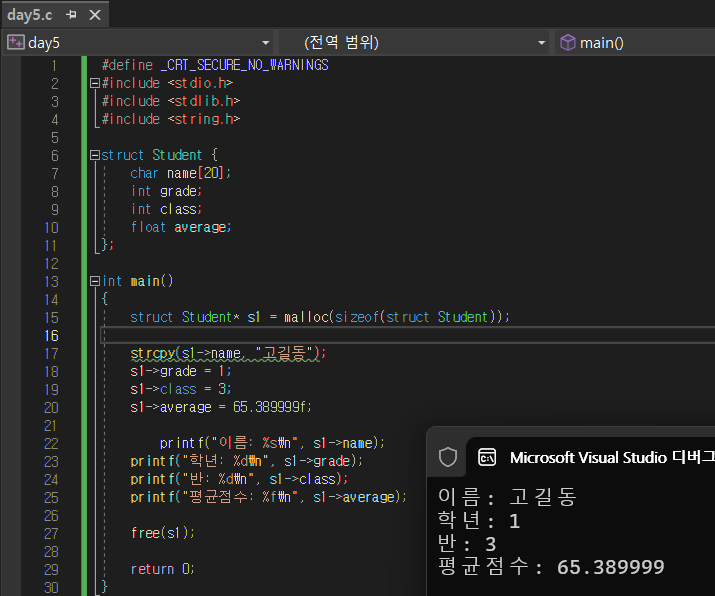The image size is (715, 596).
Task: Click the <stdlib.h> include text
Action: tap(204, 101)
